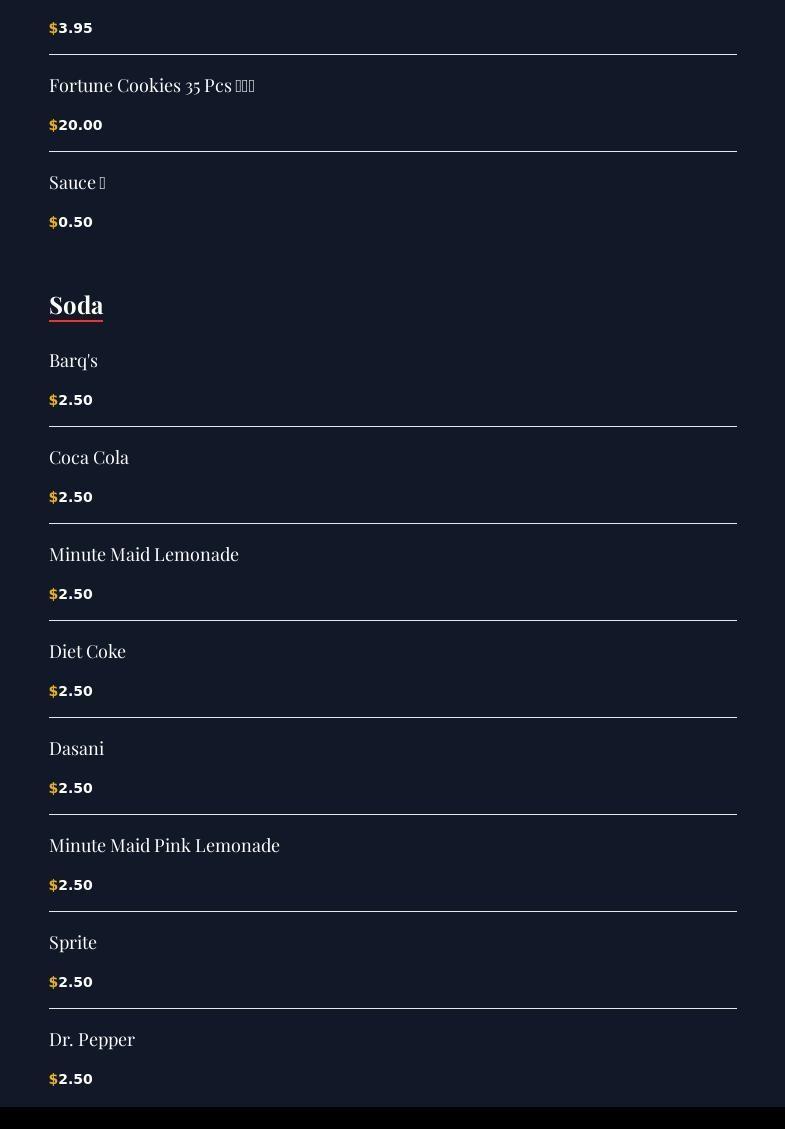Click the $0.50 Sauce price

pyautogui.click(x=71, y=222)
